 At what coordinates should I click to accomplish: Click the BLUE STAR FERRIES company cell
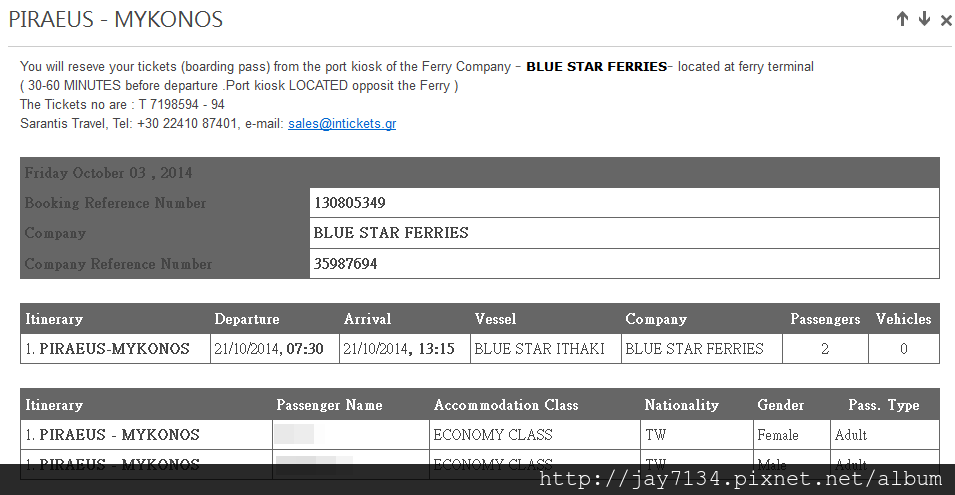[624, 233]
